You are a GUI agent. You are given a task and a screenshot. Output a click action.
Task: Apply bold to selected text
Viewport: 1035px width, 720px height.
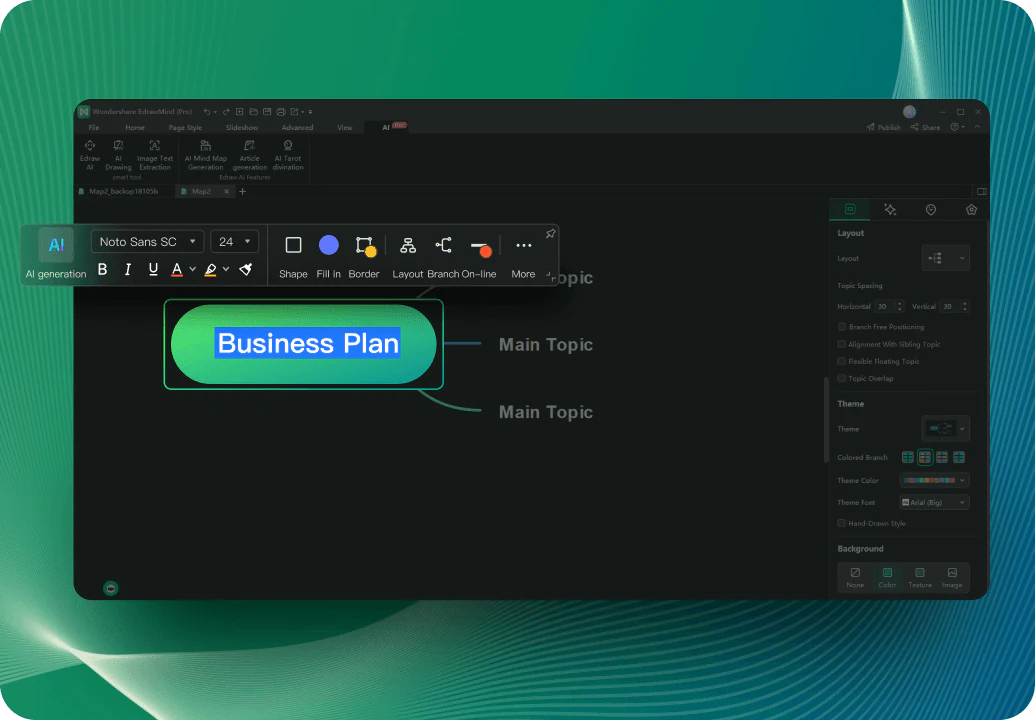(x=102, y=269)
